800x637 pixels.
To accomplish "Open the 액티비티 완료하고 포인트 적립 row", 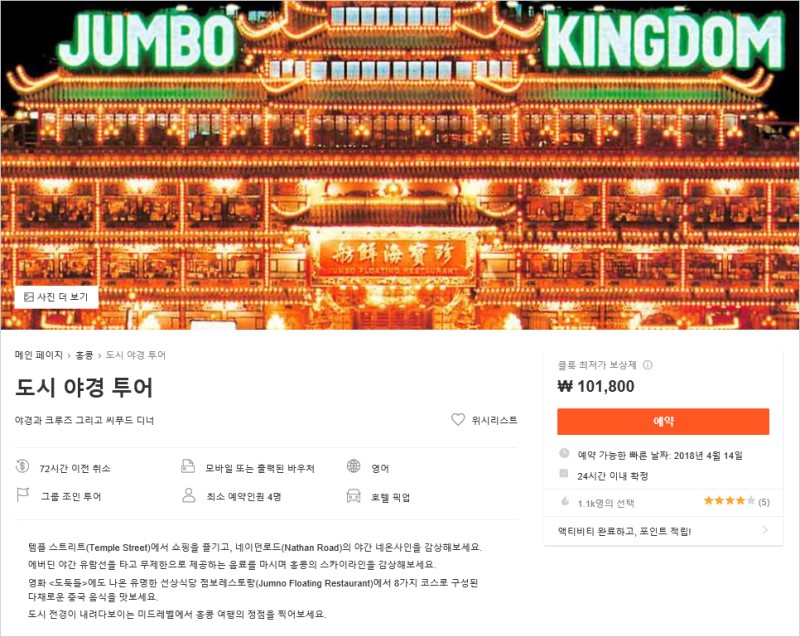I will (663, 531).
